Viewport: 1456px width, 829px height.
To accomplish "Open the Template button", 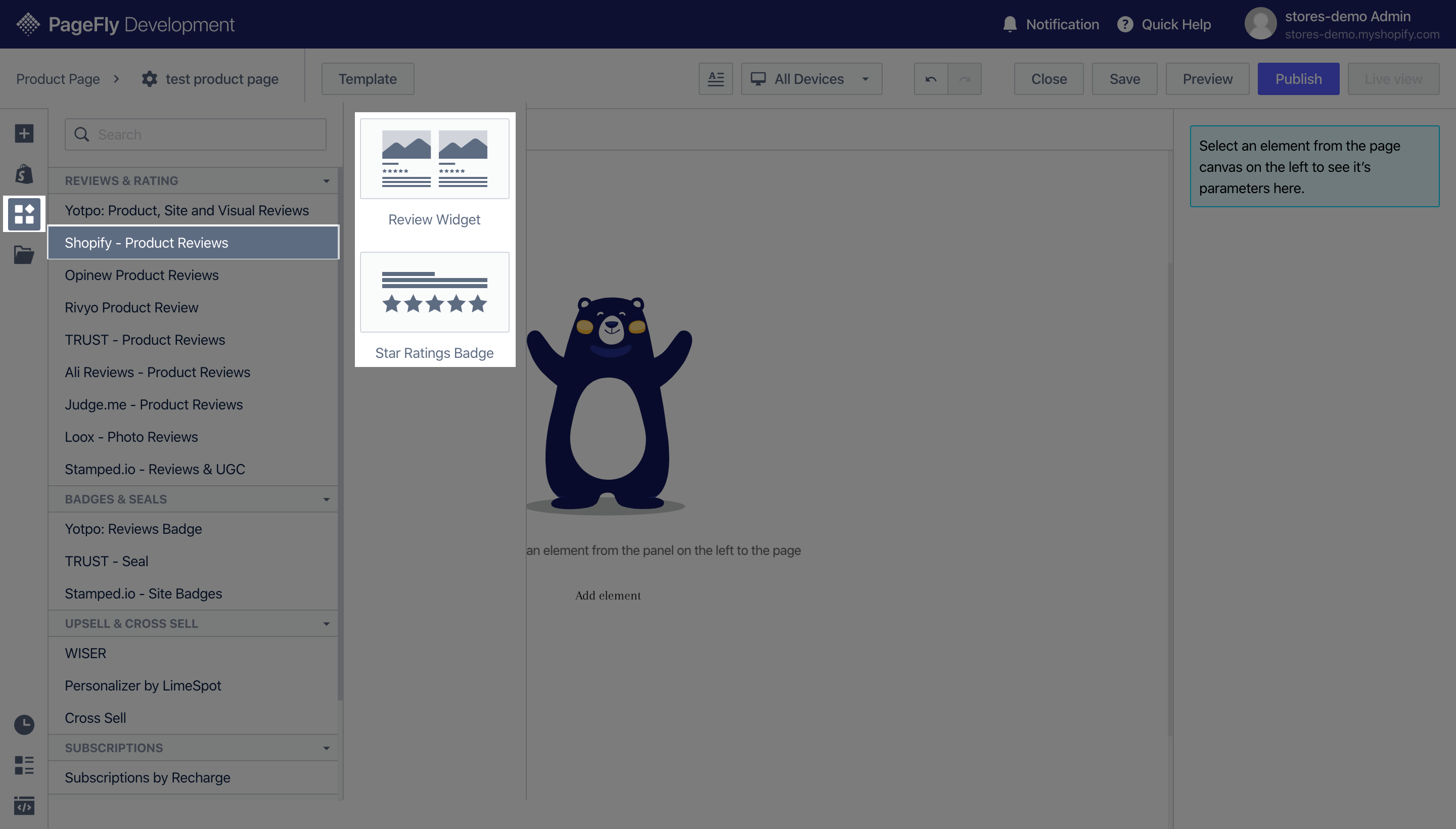I will (x=367, y=78).
